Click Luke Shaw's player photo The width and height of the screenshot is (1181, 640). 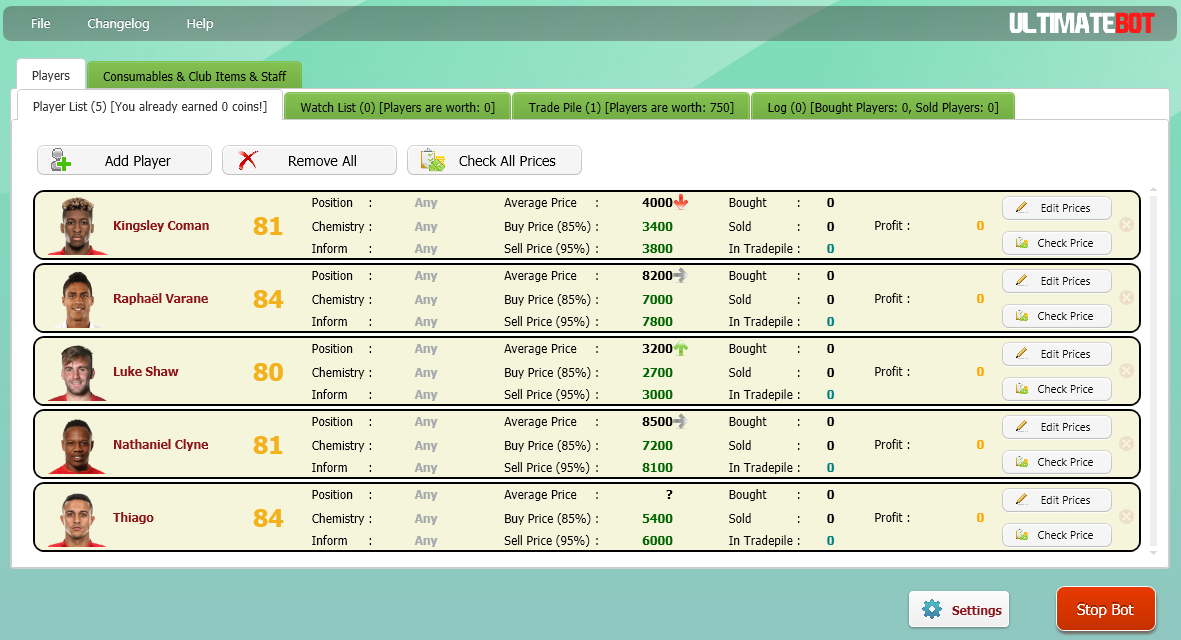coord(77,372)
